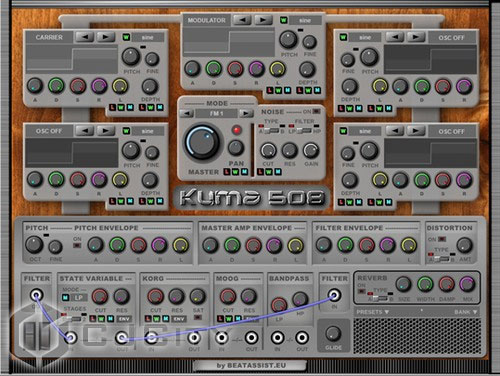Click the Carrier envelope graph display

point(72,59)
